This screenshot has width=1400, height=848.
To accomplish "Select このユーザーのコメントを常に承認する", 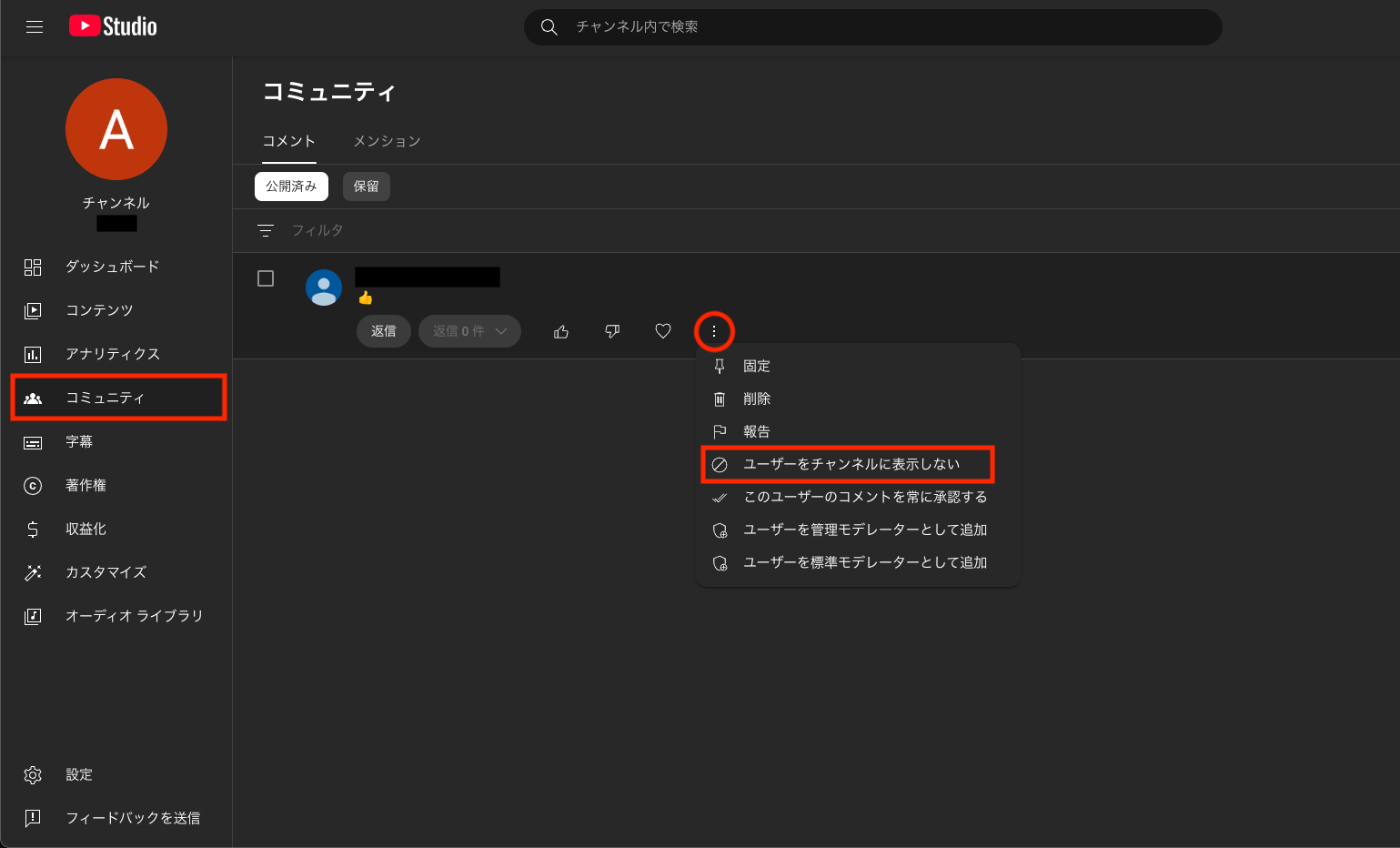I will pos(858,497).
